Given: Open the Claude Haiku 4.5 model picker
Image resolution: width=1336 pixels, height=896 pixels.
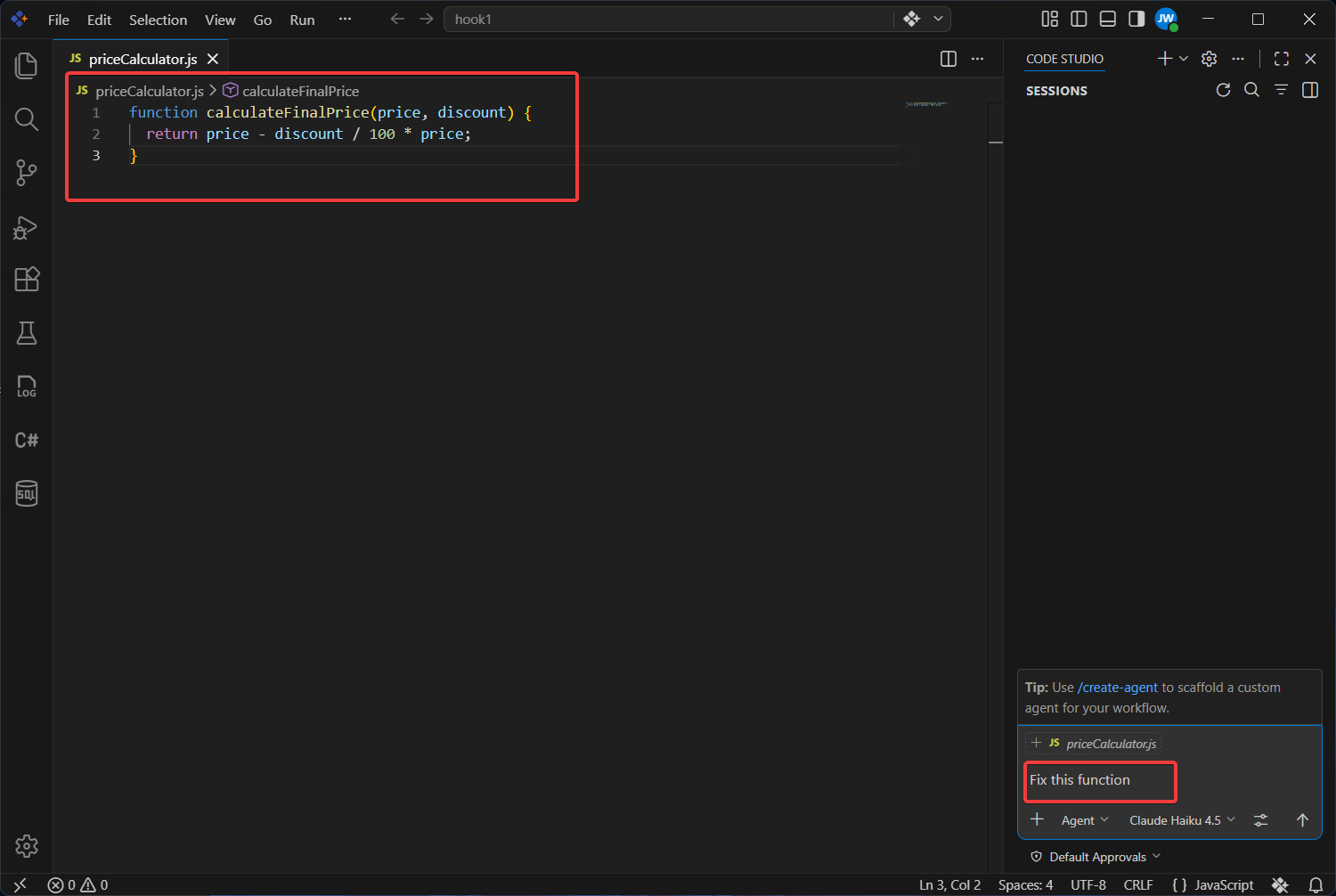Looking at the screenshot, I should pos(1183,820).
